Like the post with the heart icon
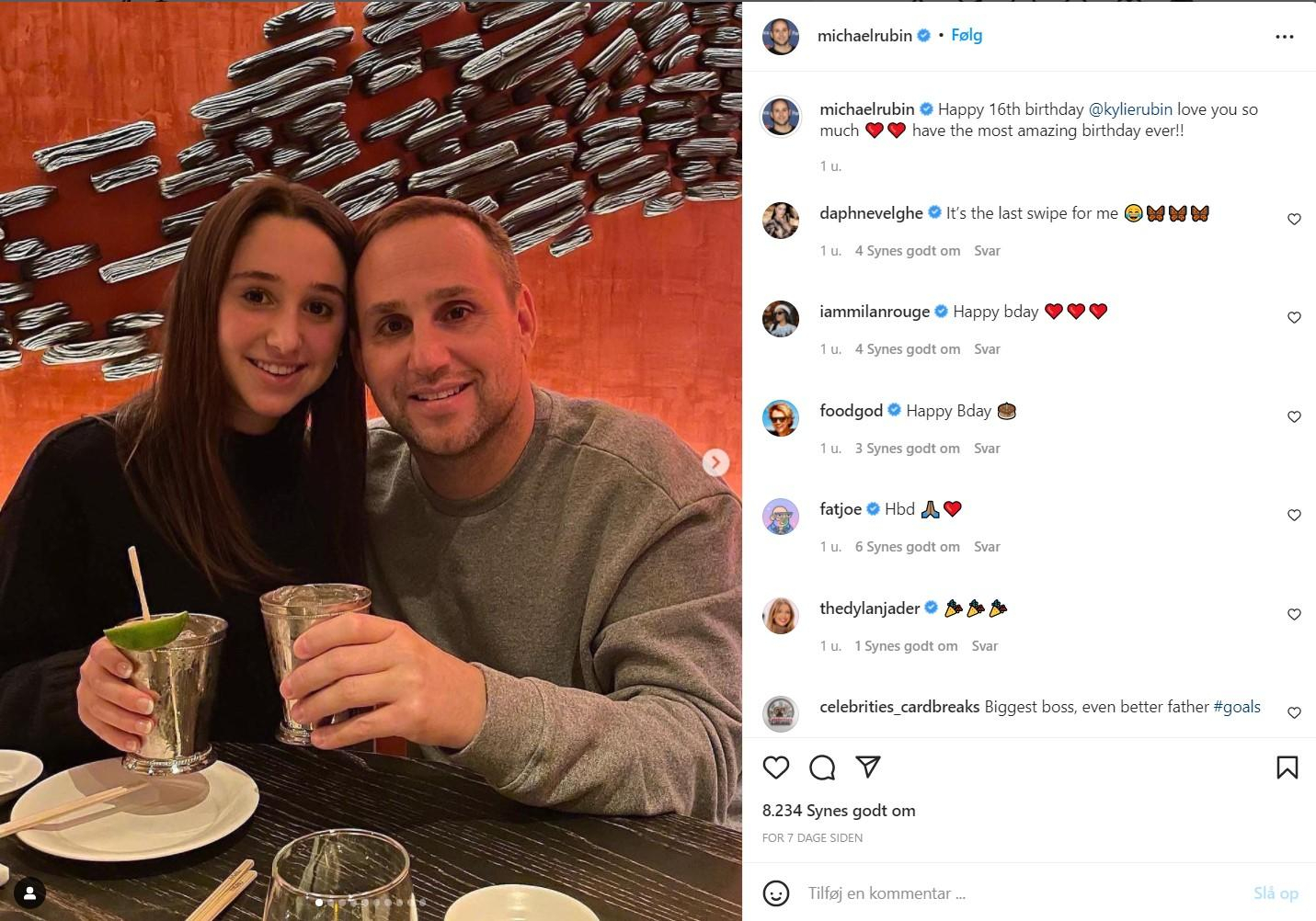Screen dimensions: 1316x921 click(x=776, y=767)
